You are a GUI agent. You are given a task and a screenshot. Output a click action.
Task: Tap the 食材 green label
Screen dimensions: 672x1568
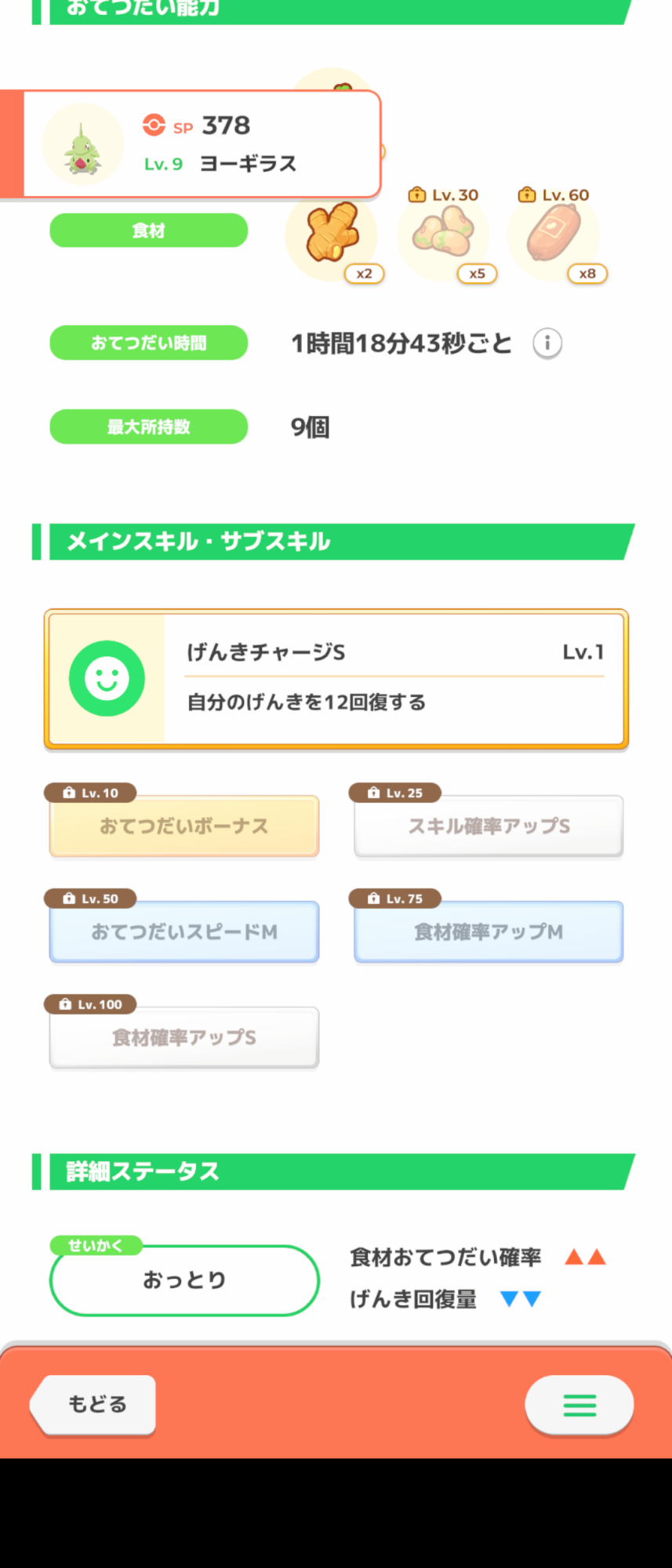pos(149,230)
